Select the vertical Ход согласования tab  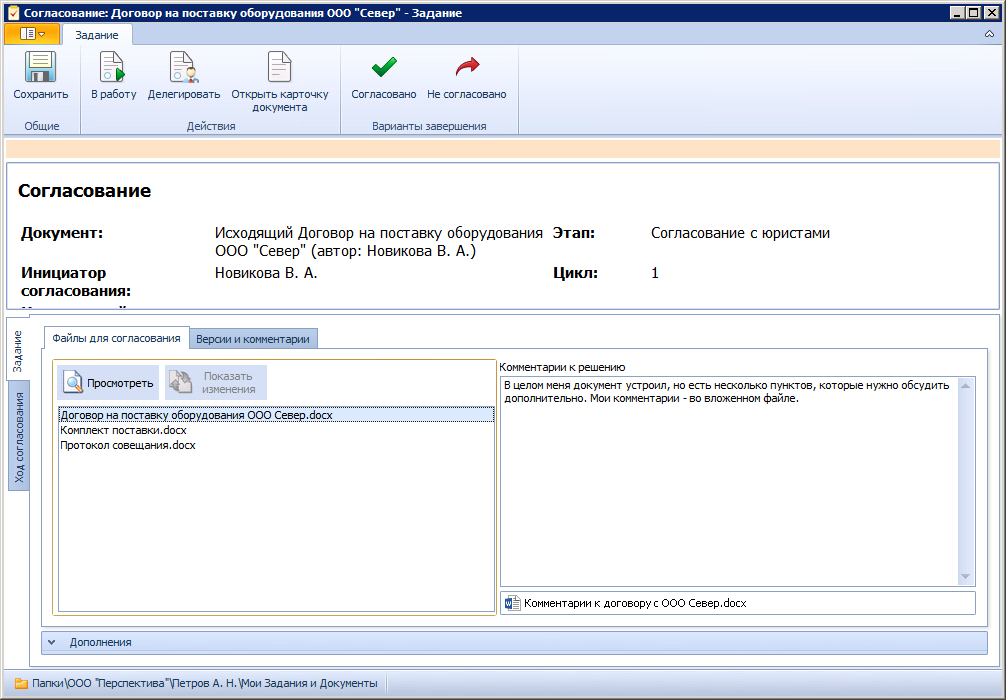[x=19, y=437]
